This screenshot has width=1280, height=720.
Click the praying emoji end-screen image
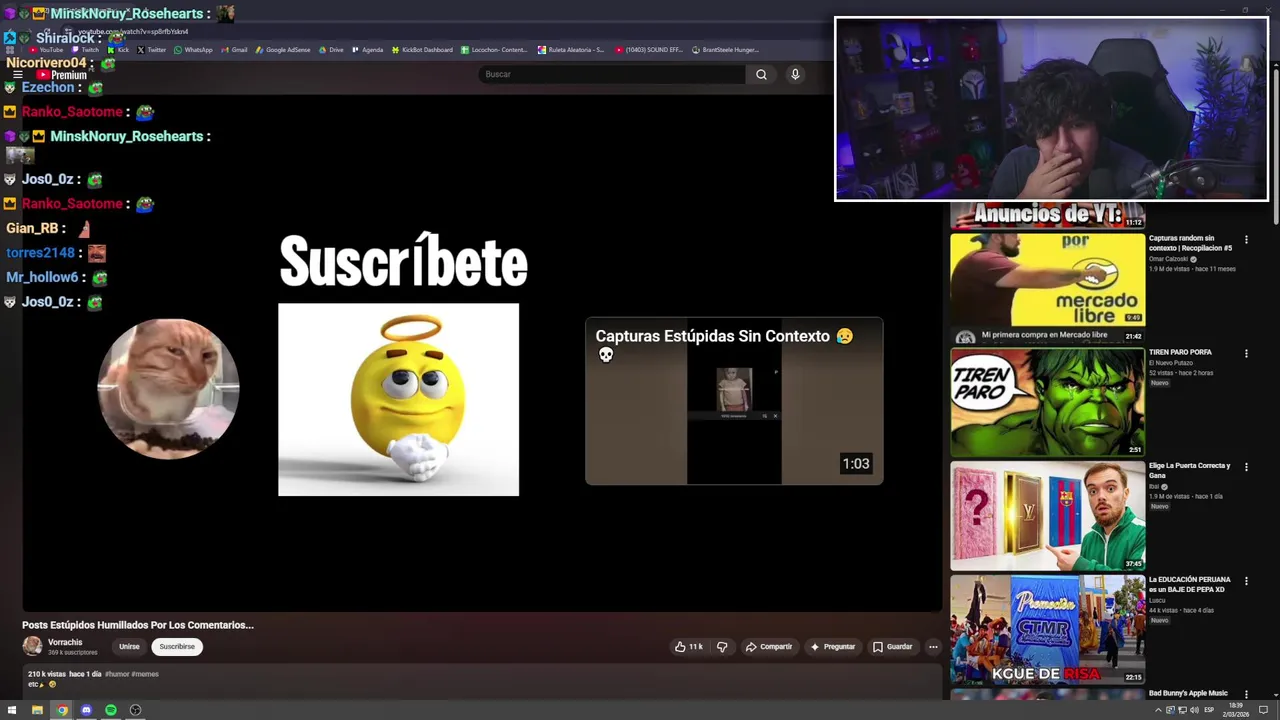coord(398,400)
